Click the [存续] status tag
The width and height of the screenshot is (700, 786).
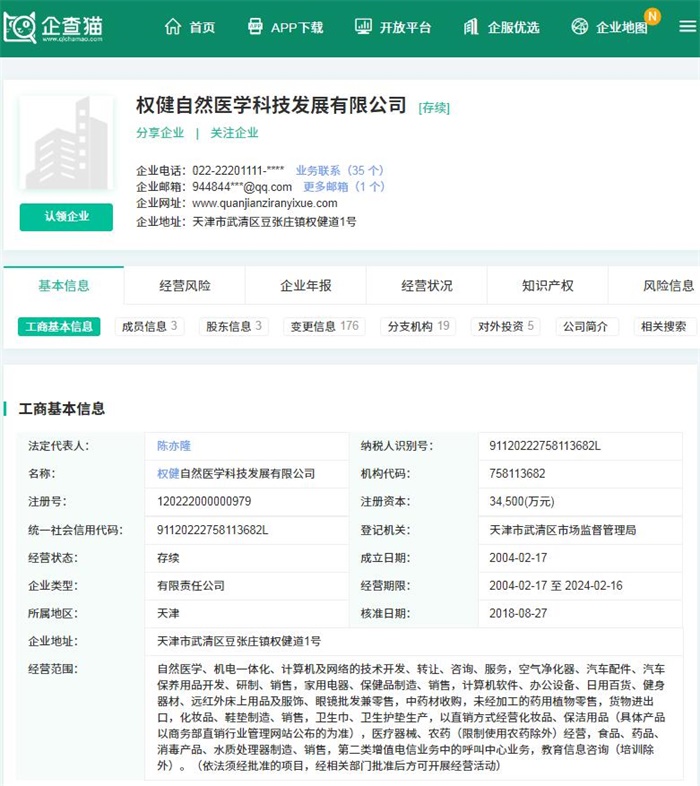pos(434,108)
